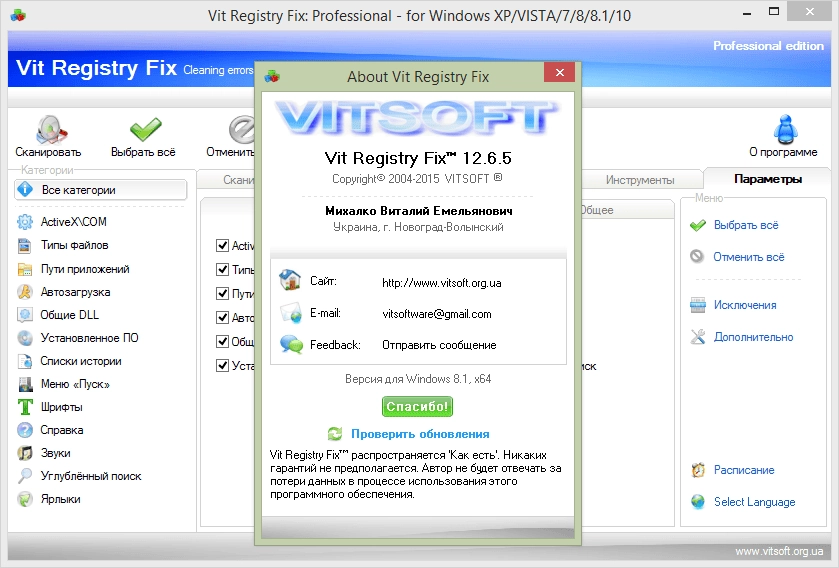Image resolution: width=839 pixels, height=568 pixels.
Task: Click the Select Language globe icon
Action: (698, 502)
